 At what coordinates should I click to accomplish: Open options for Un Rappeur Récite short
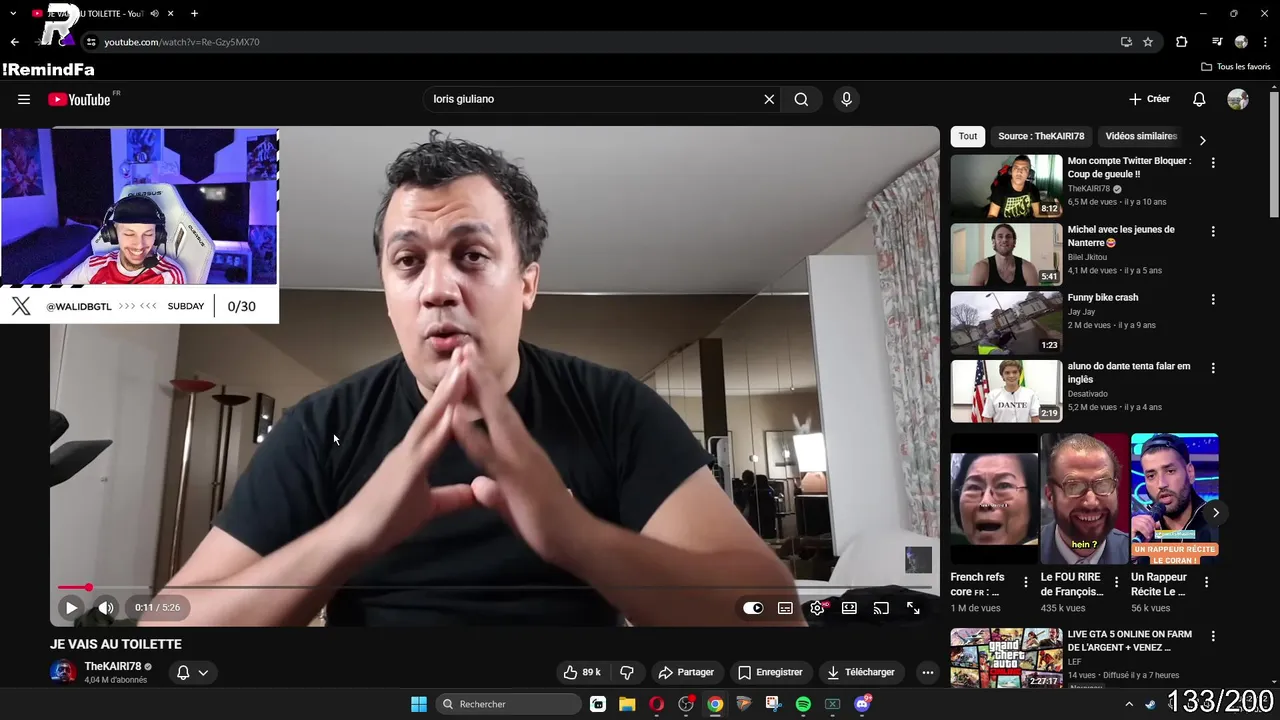click(x=1206, y=582)
